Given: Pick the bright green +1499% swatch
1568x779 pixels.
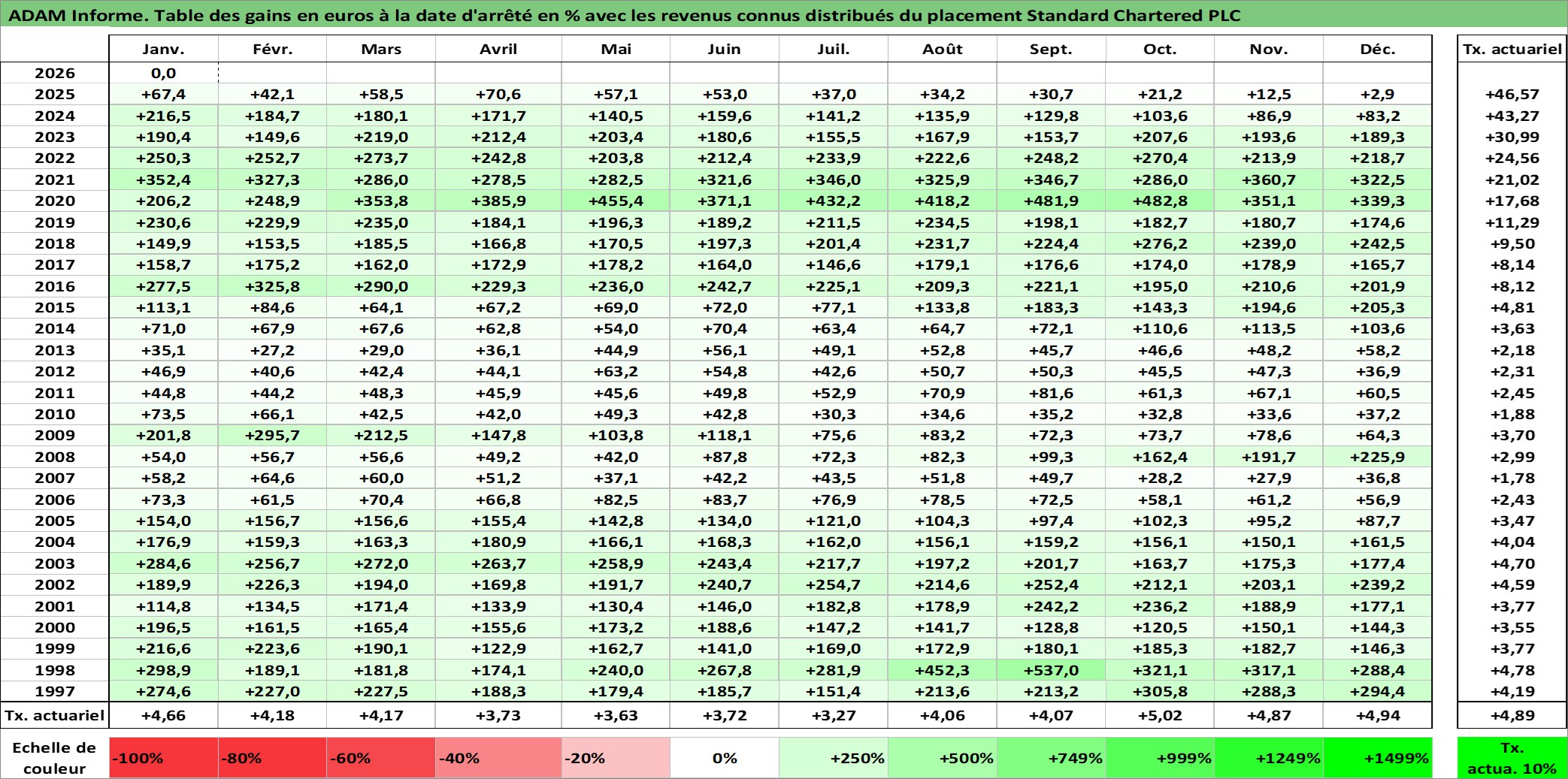Looking at the screenshot, I should [1378, 758].
